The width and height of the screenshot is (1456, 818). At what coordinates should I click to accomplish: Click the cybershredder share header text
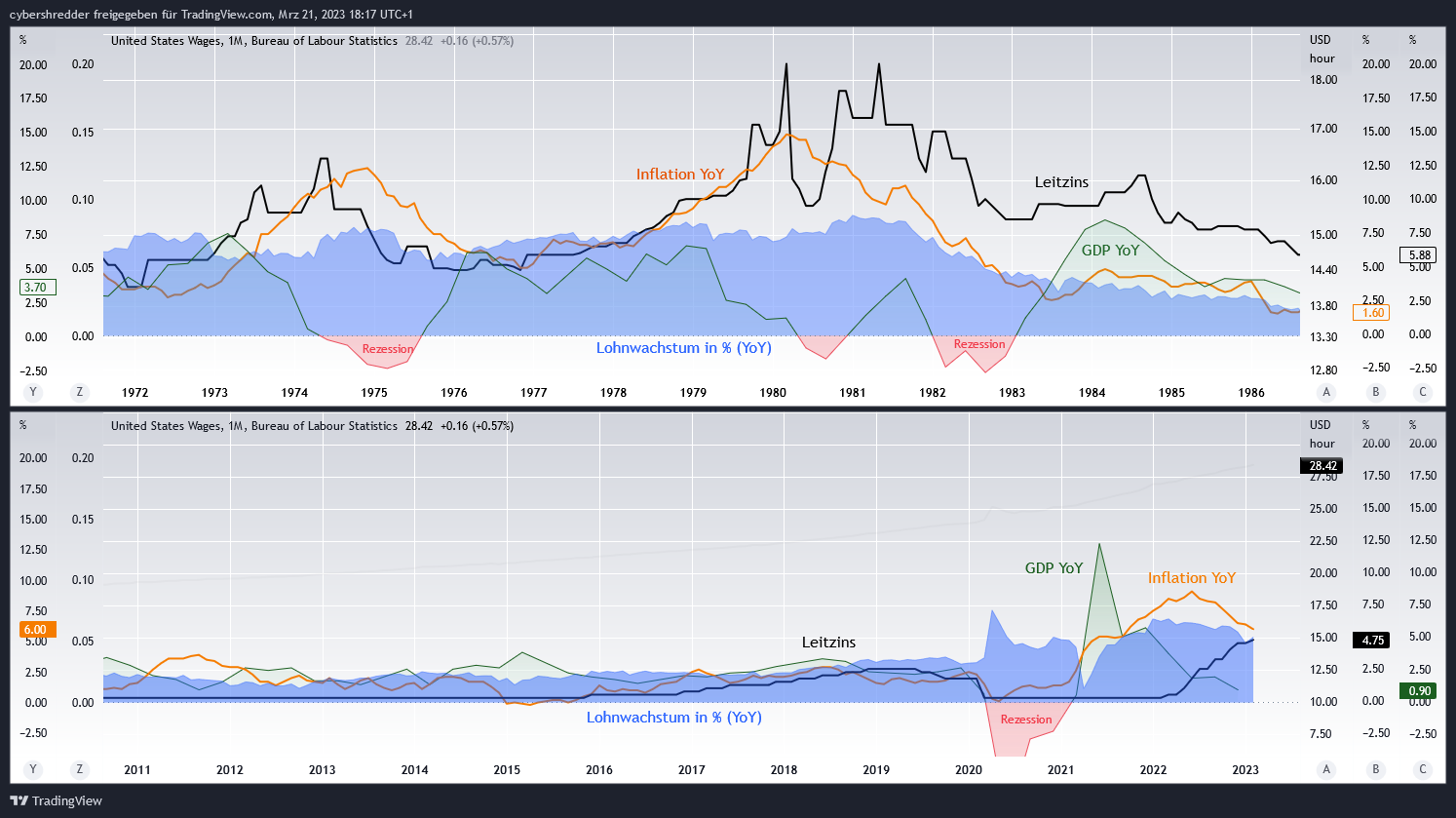[x=211, y=14]
